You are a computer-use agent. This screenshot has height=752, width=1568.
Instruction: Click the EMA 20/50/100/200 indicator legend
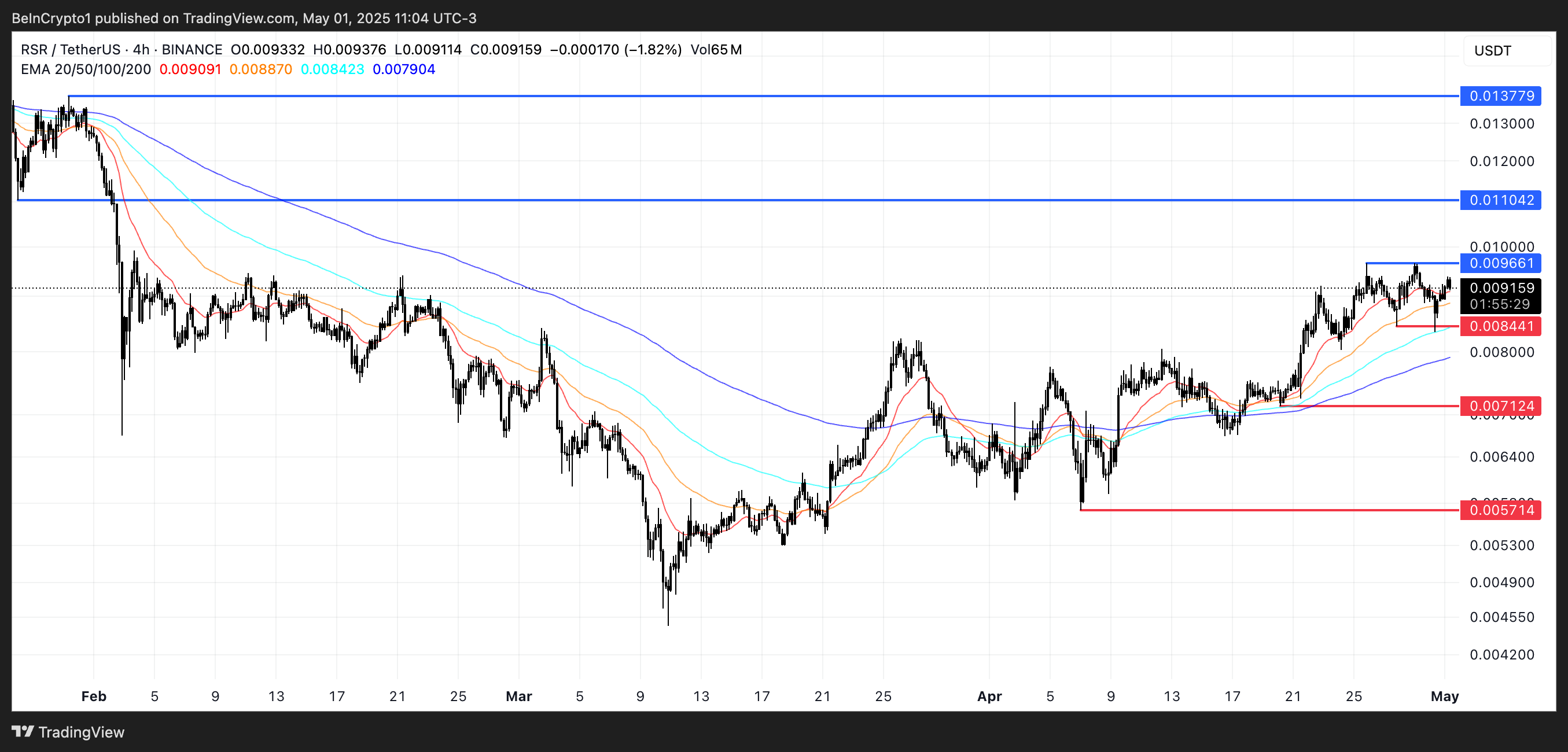pos(85,69)
